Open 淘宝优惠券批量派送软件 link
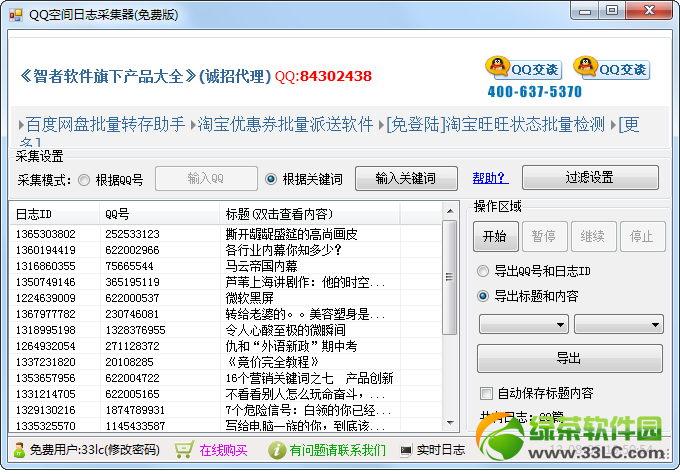This screenshot has height=474, width=680. point(285,124)
